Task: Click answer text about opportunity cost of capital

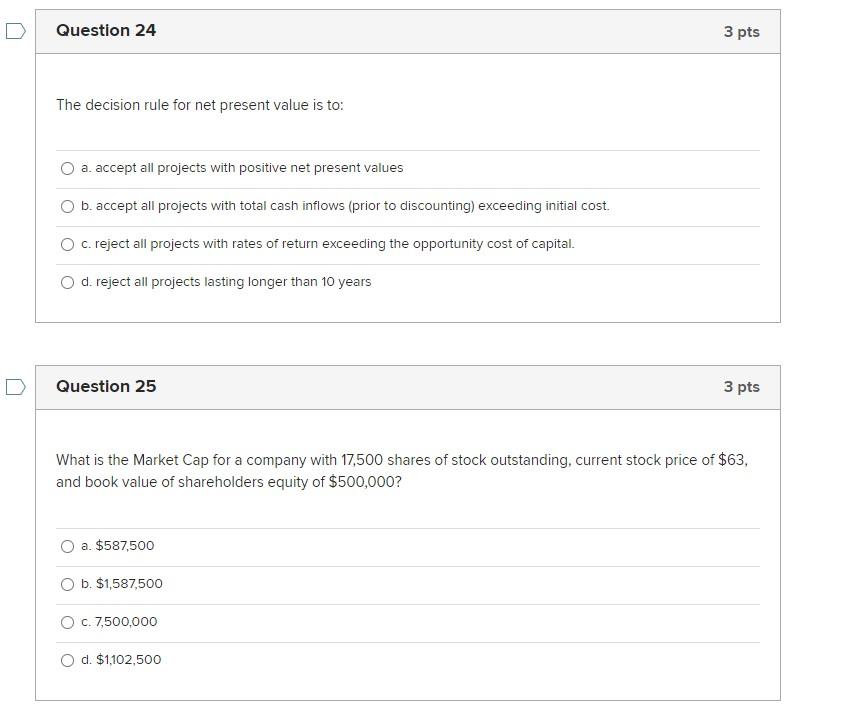Action: [x=326, y=244]
